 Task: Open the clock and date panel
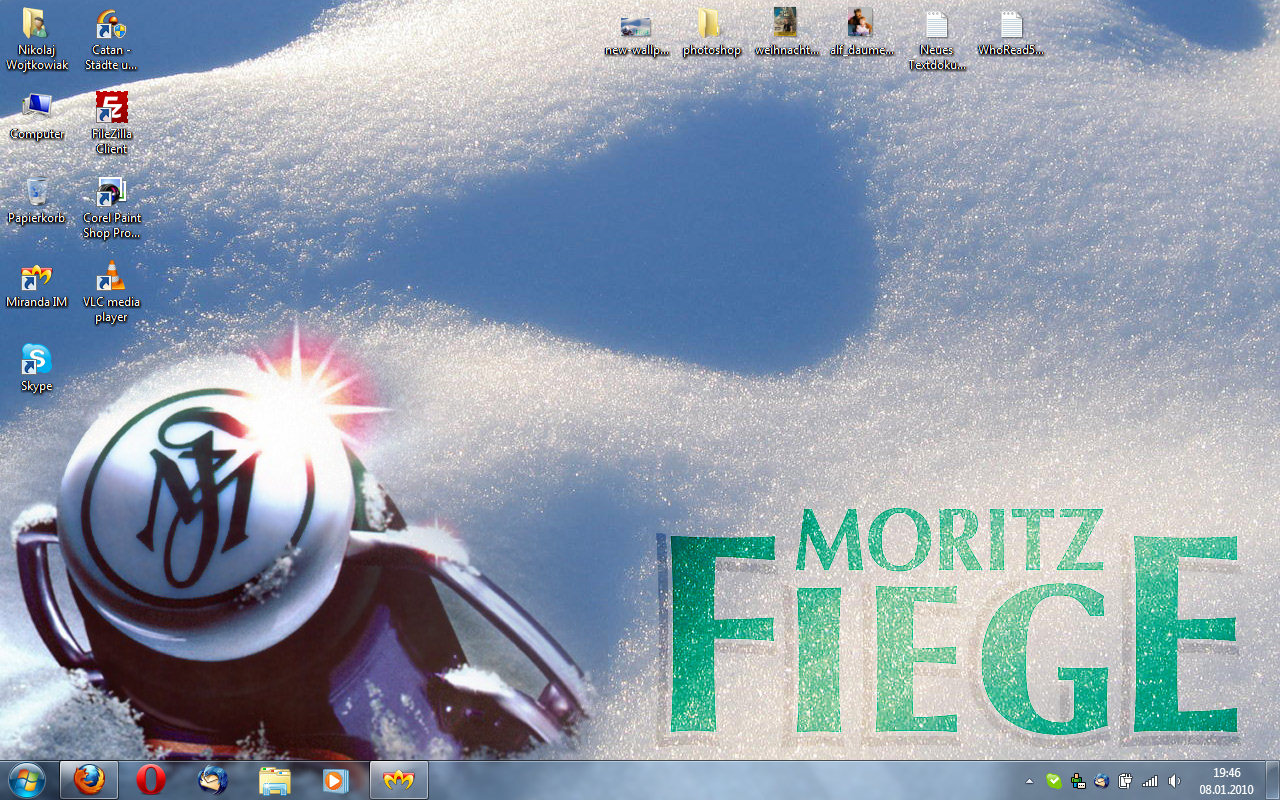pyautogui.click(x=1226, y=780)
